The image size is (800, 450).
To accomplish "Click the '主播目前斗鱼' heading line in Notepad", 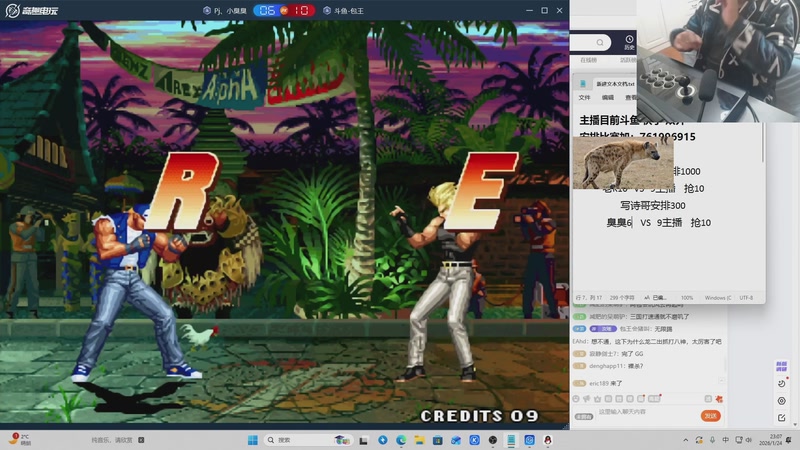I will 609,120.
